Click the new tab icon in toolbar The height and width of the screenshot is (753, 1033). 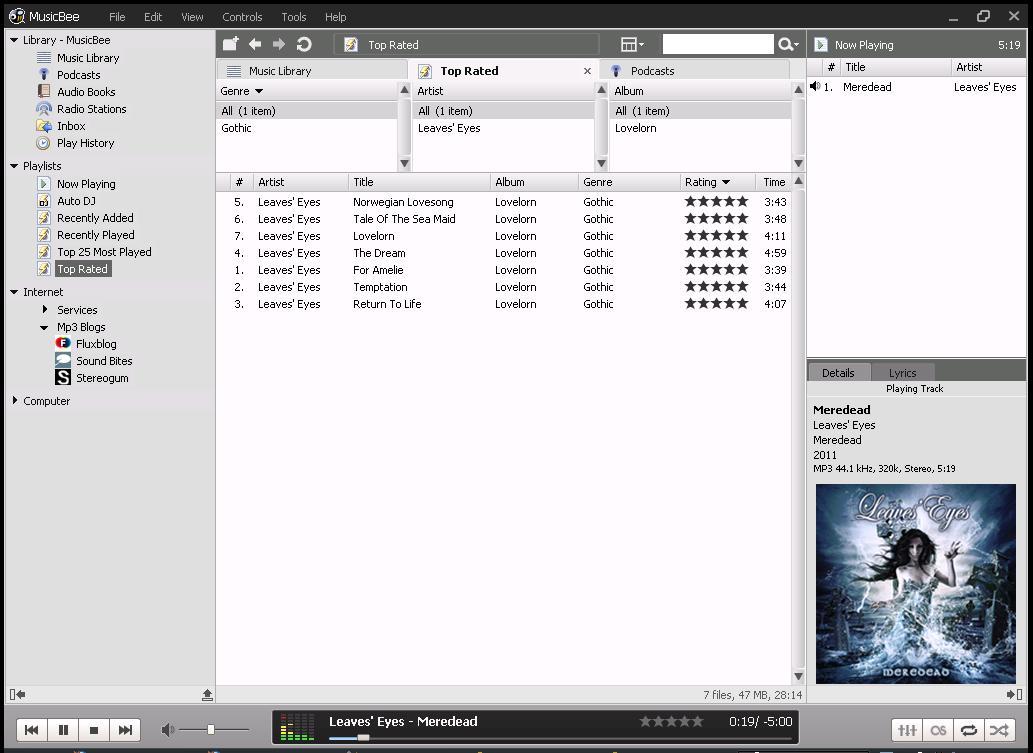pos(230,44)
